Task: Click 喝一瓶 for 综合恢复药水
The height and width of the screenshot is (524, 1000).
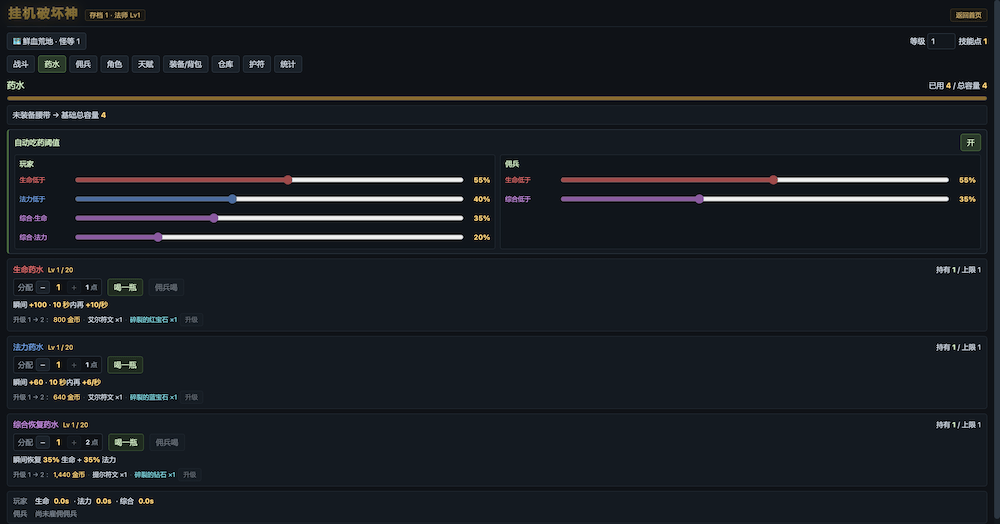Action: click(x=126, y=442)
